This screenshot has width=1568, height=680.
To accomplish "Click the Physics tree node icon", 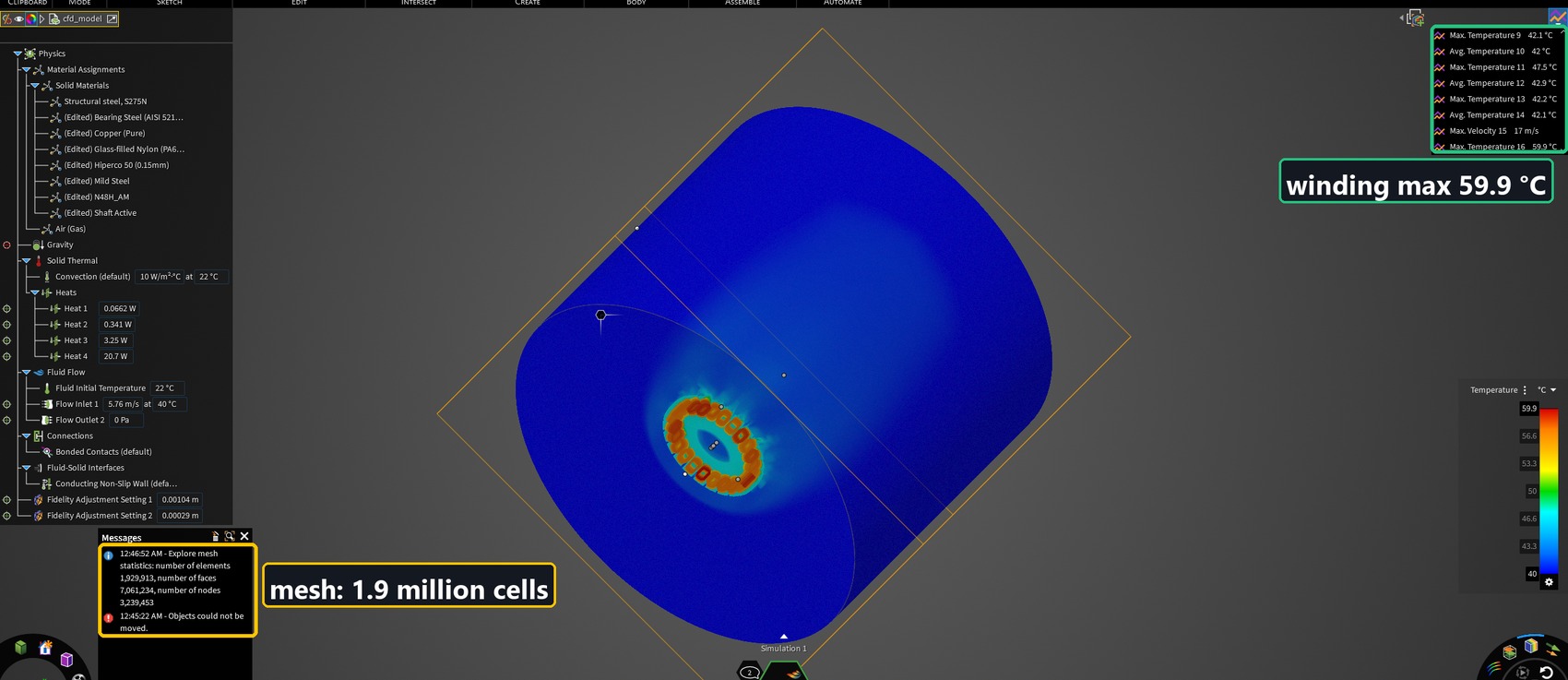I will pyautogui.click(x=30, y=54).
